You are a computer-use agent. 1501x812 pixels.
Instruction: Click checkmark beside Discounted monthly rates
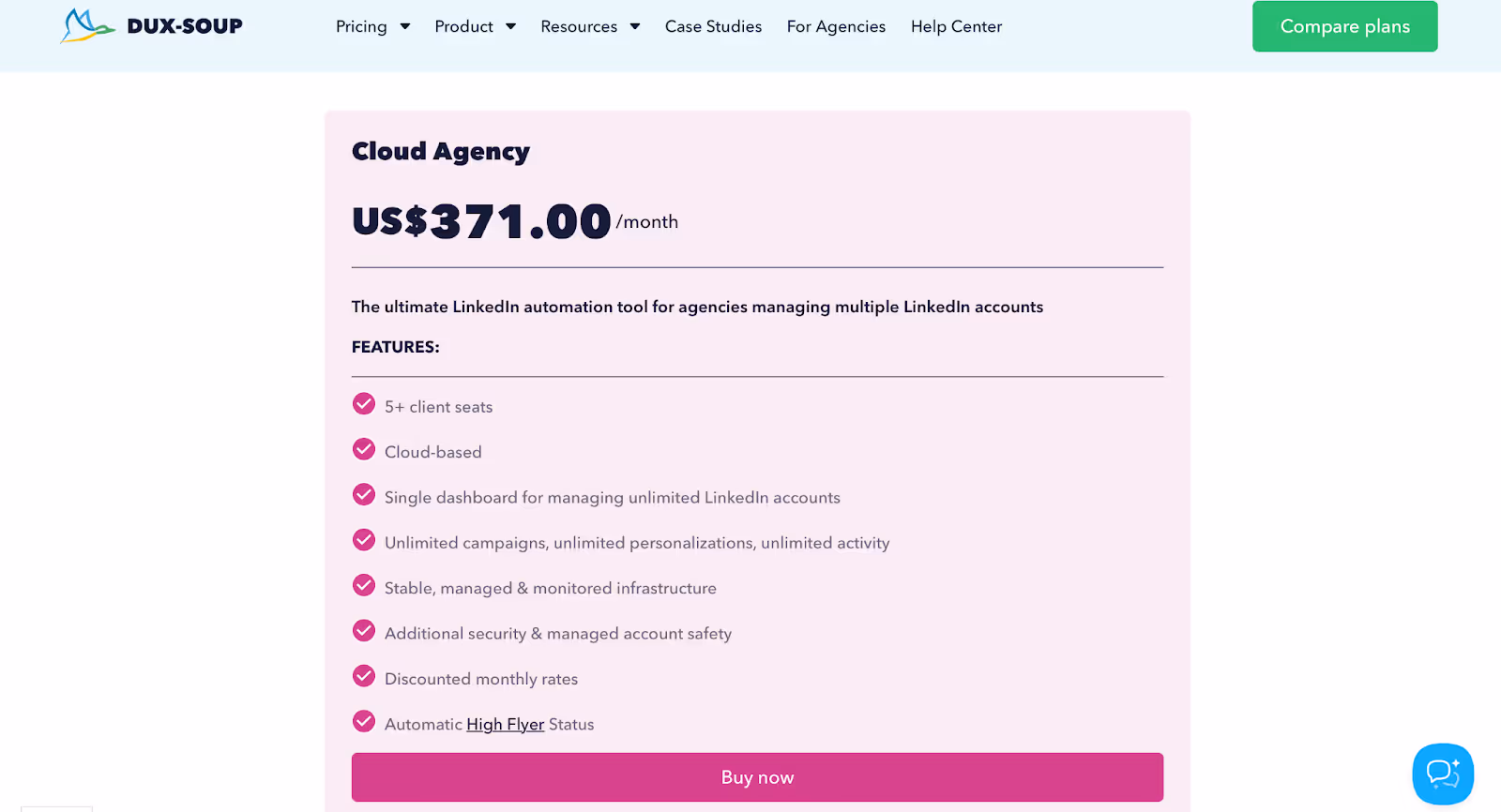tap(364, 676)
